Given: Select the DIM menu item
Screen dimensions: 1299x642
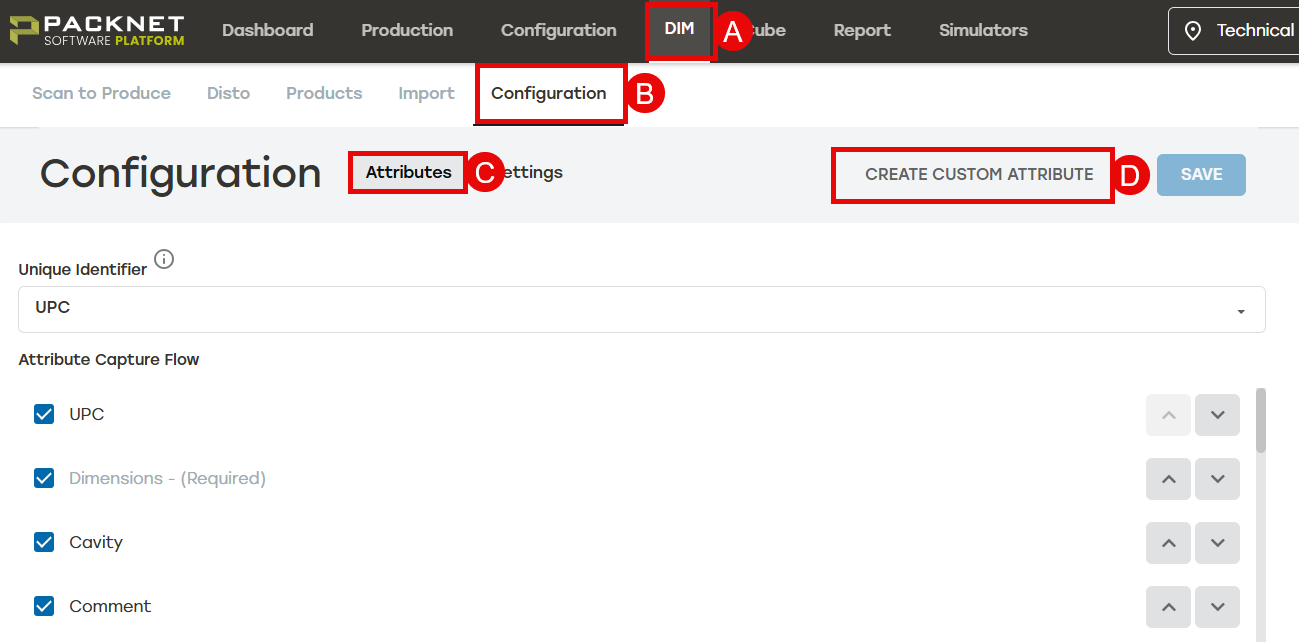Looking at the screenshot, I should coord(679,29).
